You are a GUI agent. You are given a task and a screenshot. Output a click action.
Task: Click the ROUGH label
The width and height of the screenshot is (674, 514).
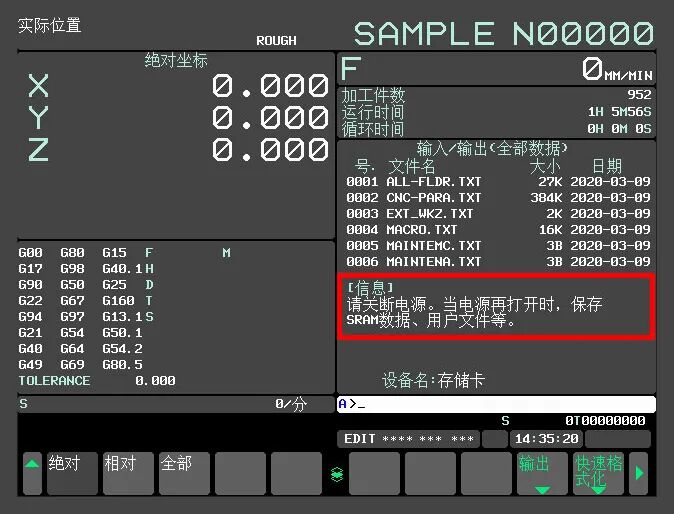pyautogui.click(x=276, y=41)
